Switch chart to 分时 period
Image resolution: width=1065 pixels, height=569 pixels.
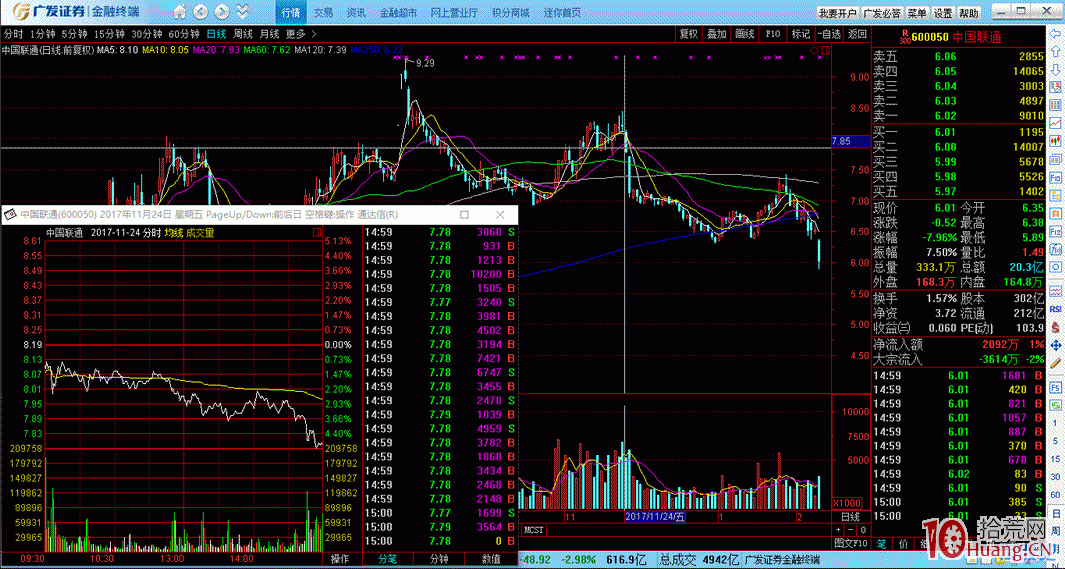coord(12,33)
